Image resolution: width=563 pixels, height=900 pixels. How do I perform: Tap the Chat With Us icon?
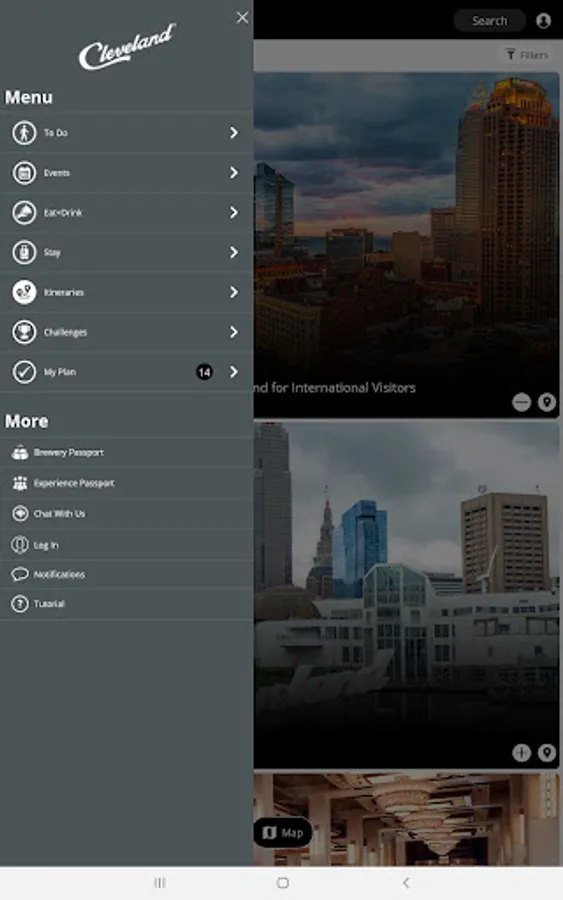click(x=20, y=513)
